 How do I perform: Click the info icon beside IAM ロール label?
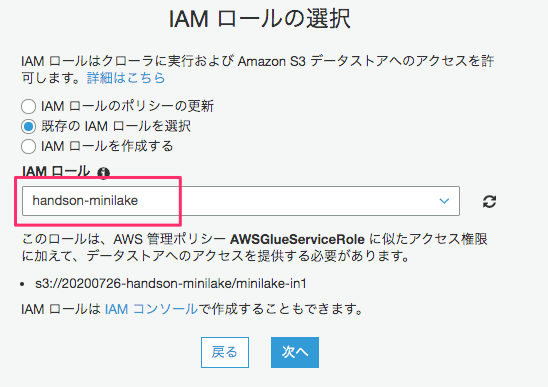coord(103,173)
